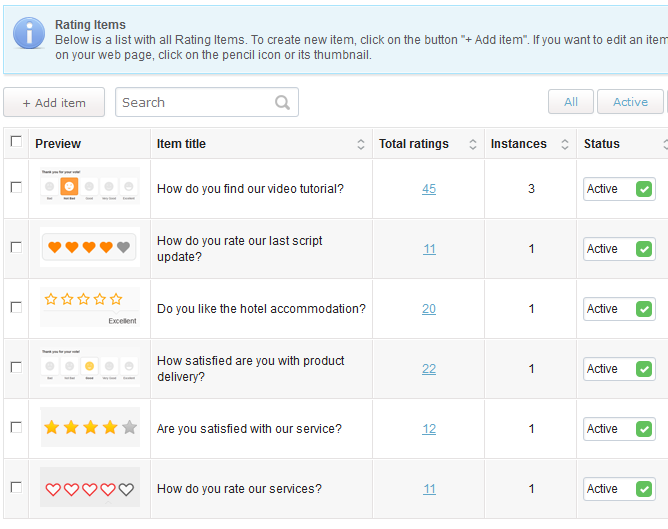Check the hotel accommodation row checkbox
668x529 pixels.
16,308
